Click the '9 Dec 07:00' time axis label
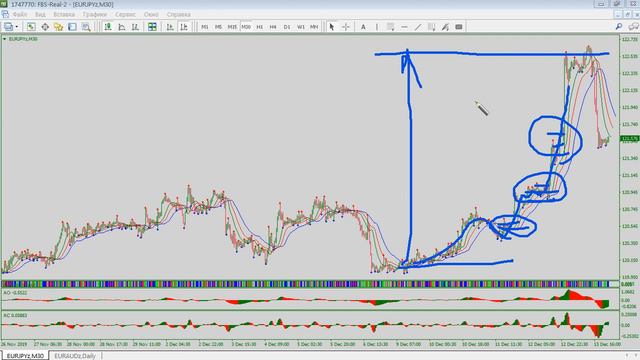Viewport: 640px width, 360px height. click(408, 344)
